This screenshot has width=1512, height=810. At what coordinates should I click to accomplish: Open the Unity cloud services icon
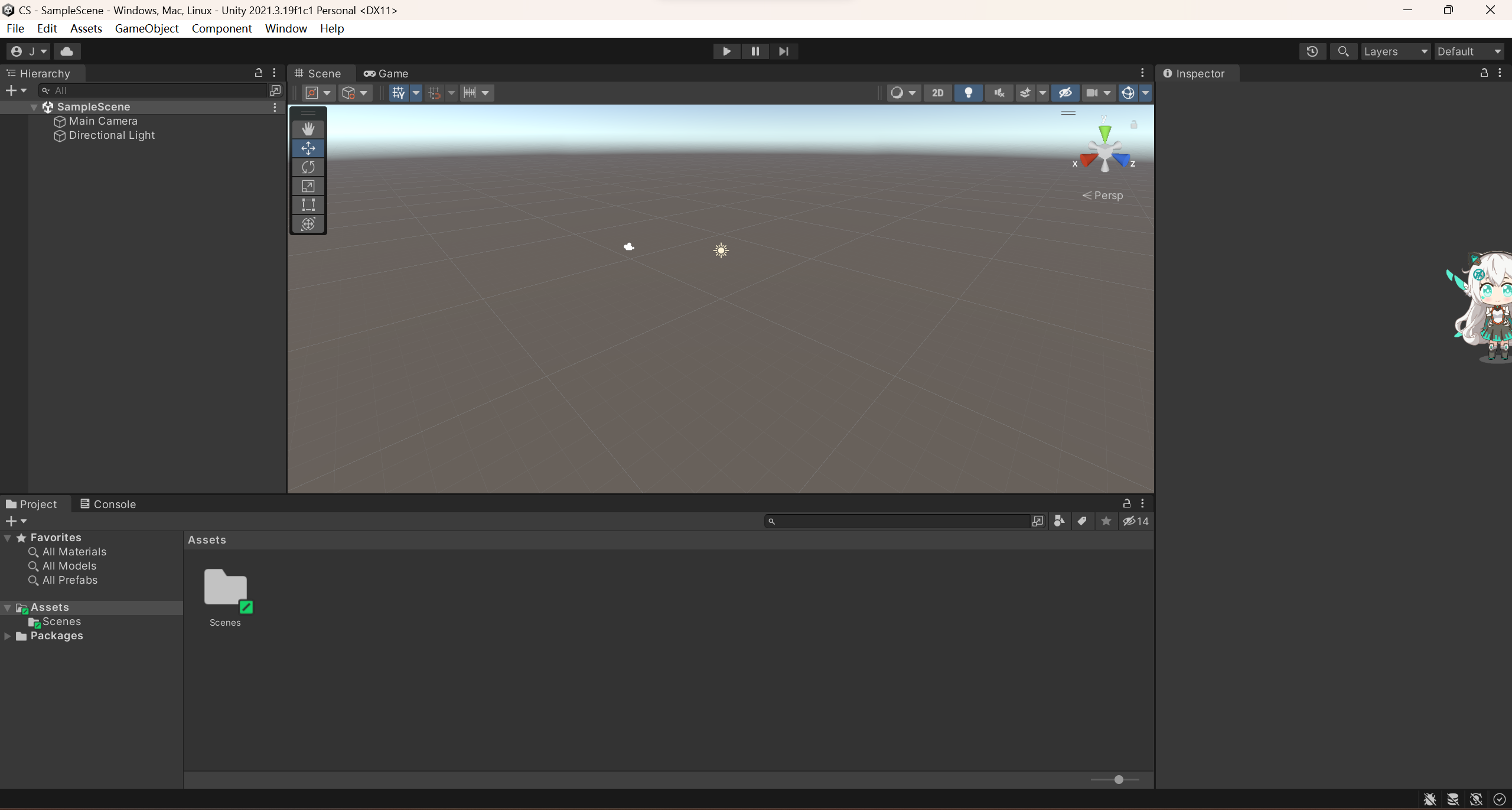point(67,51)
